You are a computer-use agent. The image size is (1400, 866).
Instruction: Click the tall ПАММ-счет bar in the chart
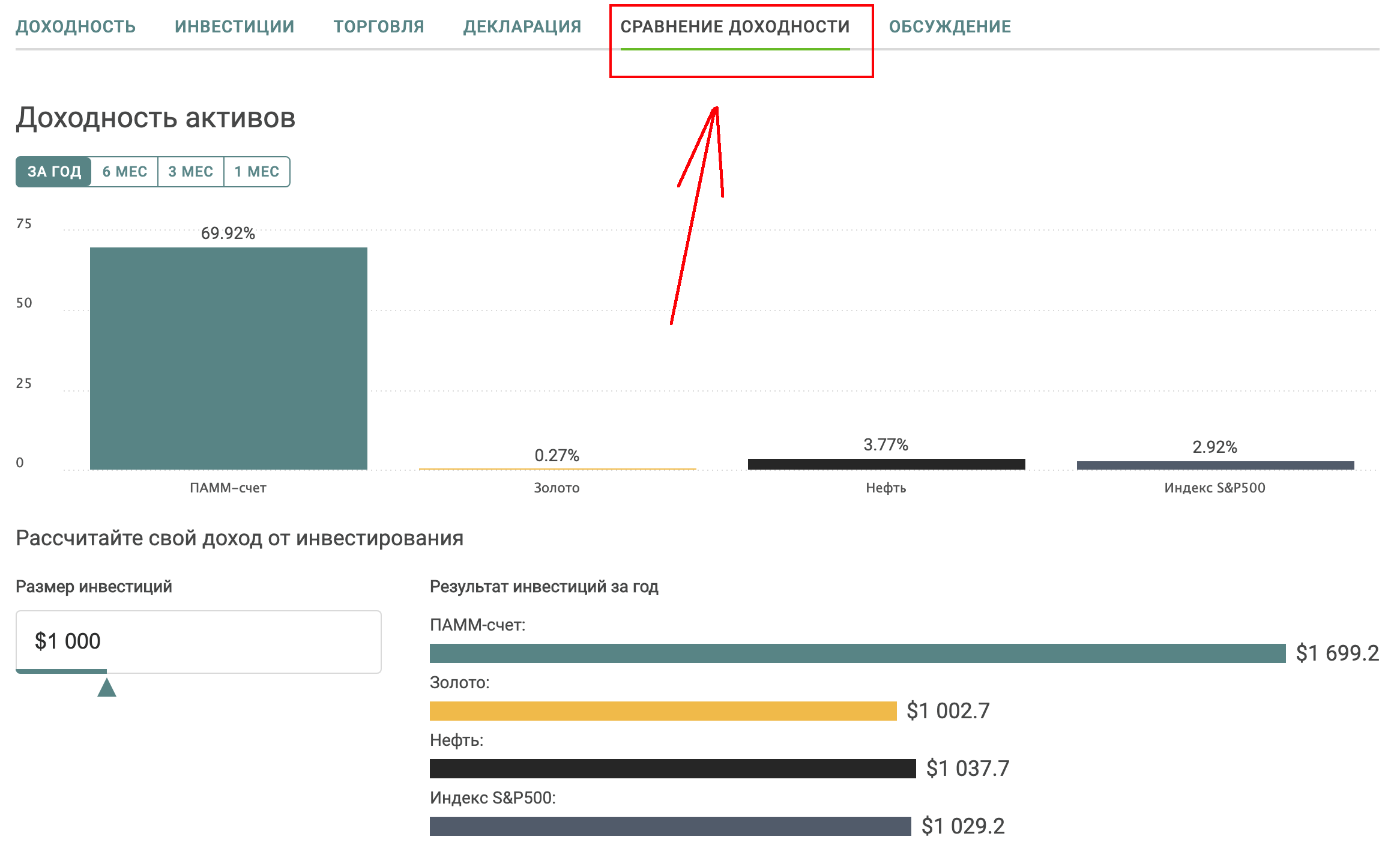(x=228, y=358)
